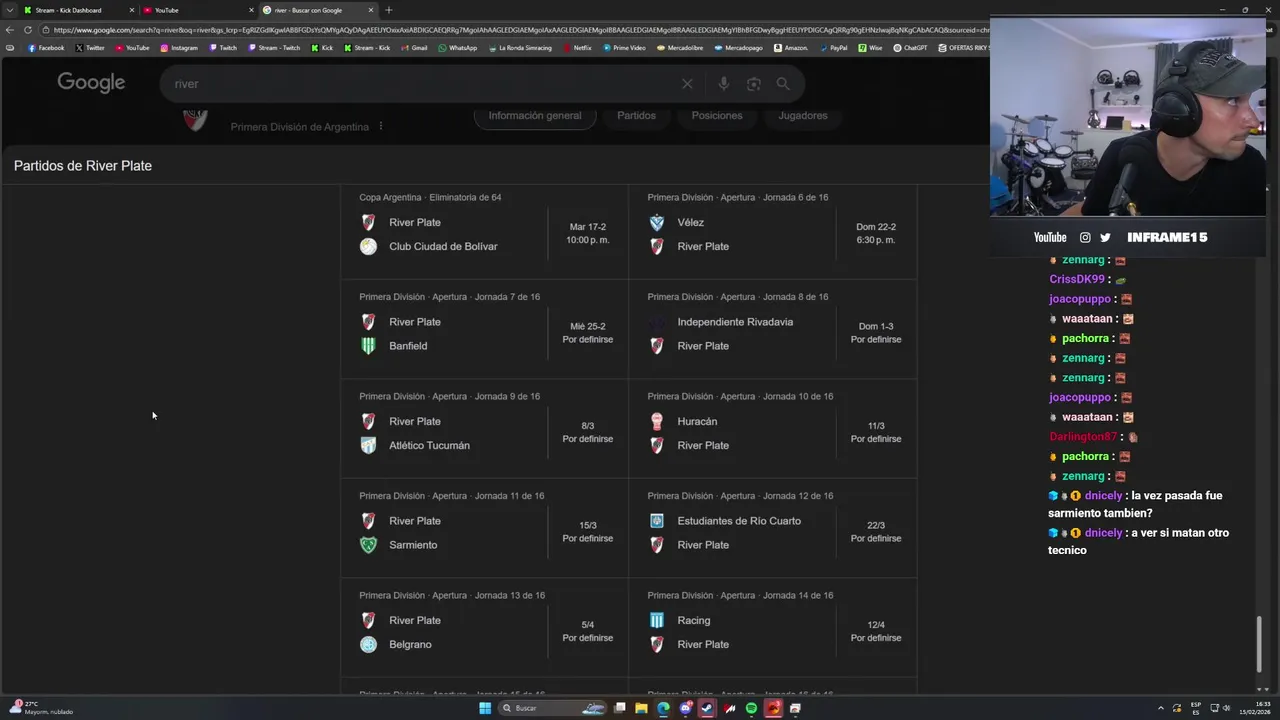This screenshot has width=1280, height=720.
Task: Select the Jugadores tab
Action: (803, 116)
